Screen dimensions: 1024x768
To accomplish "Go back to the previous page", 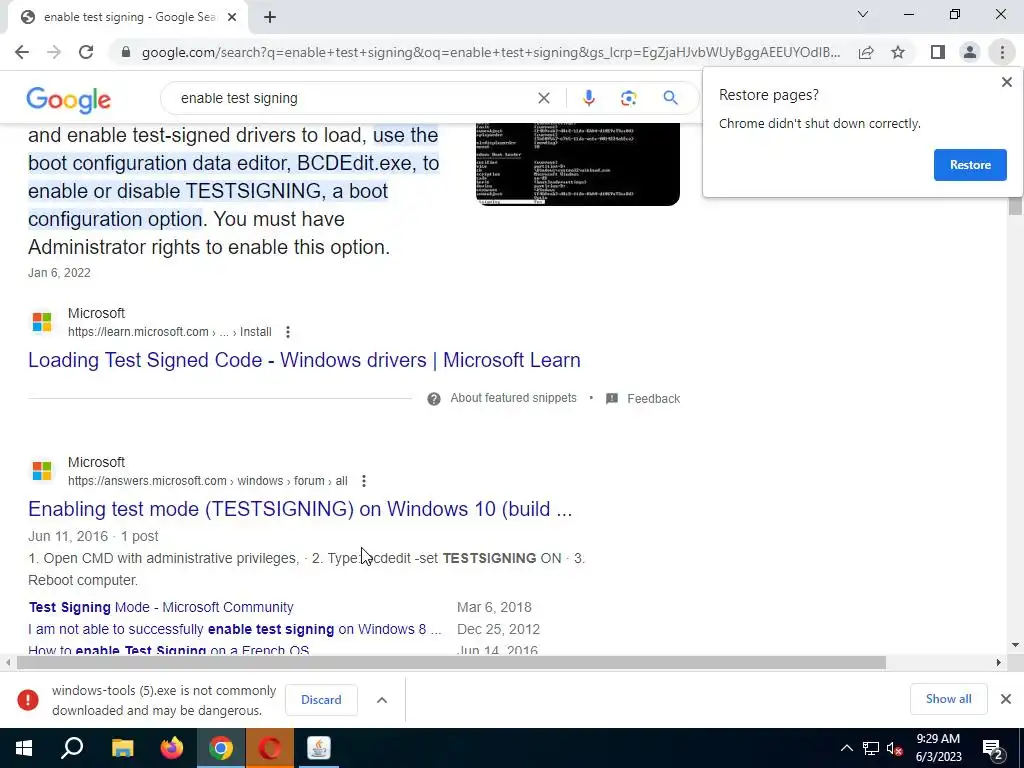I will click(x=22, y=52).
